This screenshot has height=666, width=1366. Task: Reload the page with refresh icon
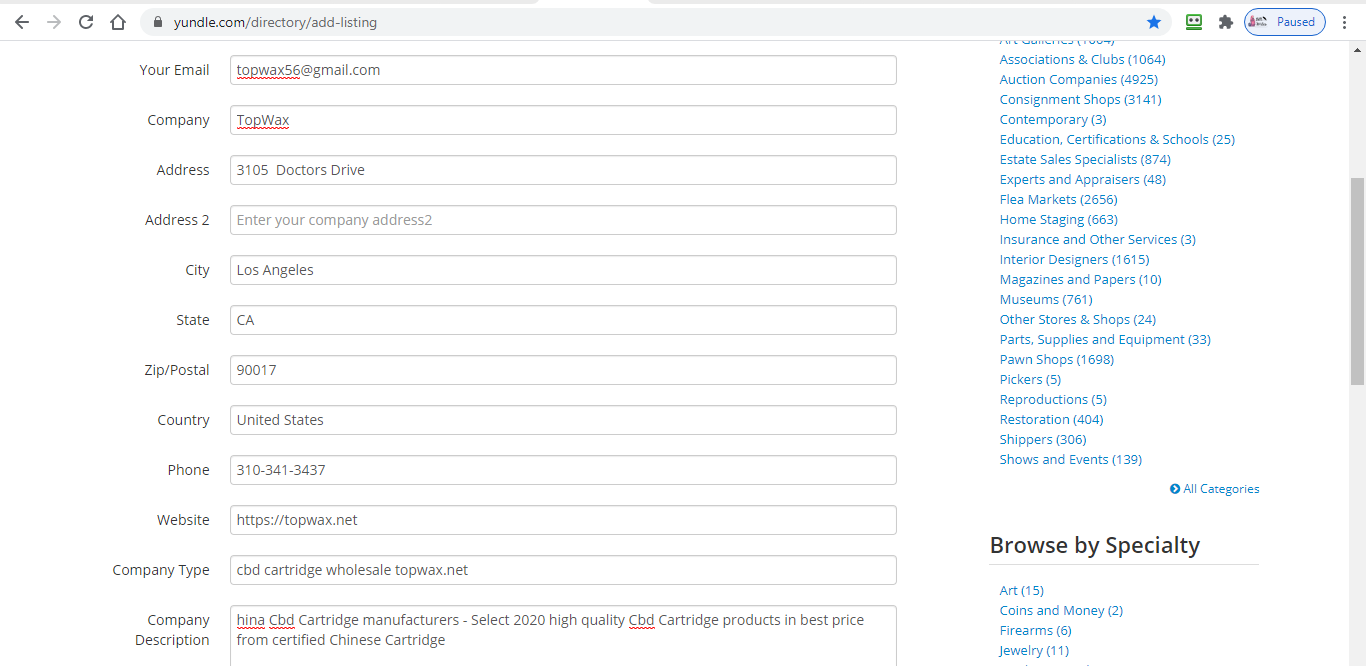pos(86,22)
